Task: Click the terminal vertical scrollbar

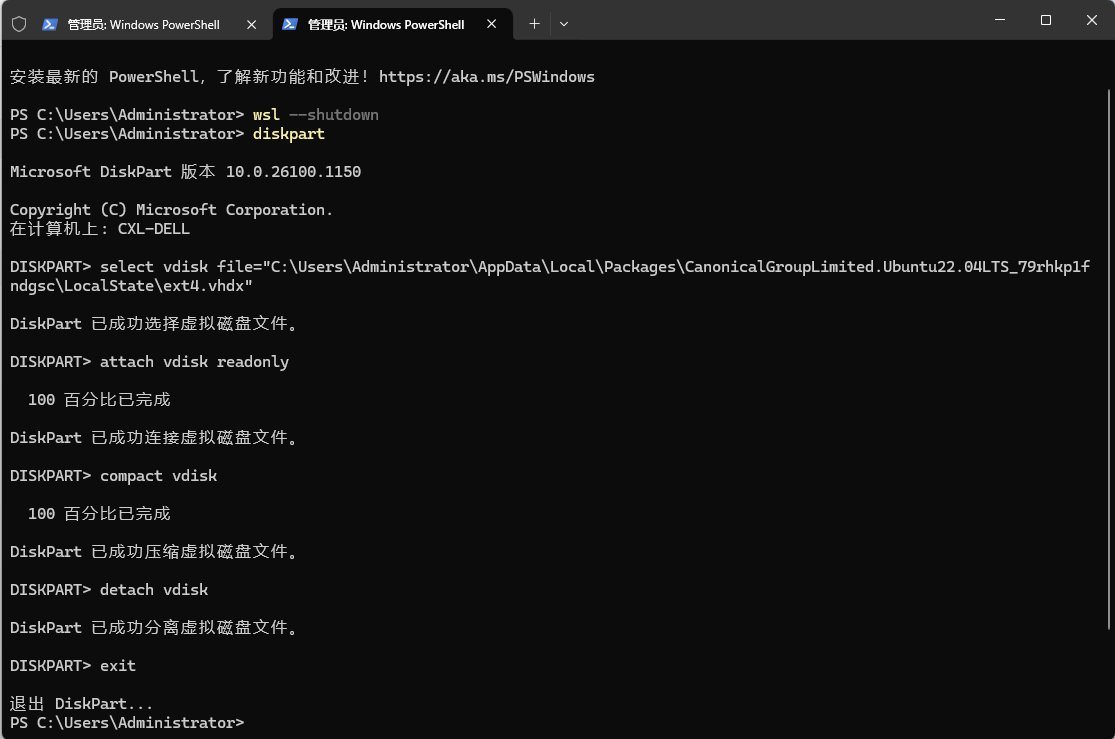Action: click(1109, 359)
